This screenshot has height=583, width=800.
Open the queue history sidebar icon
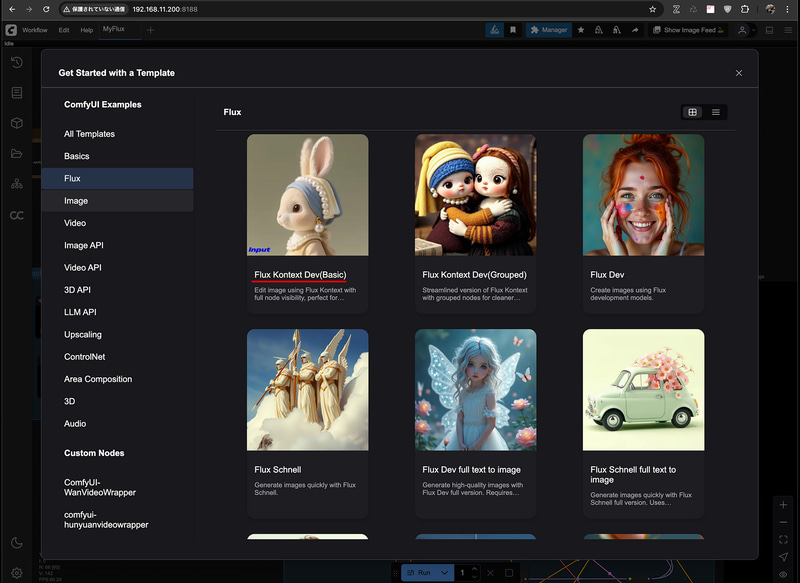[17, 63]
